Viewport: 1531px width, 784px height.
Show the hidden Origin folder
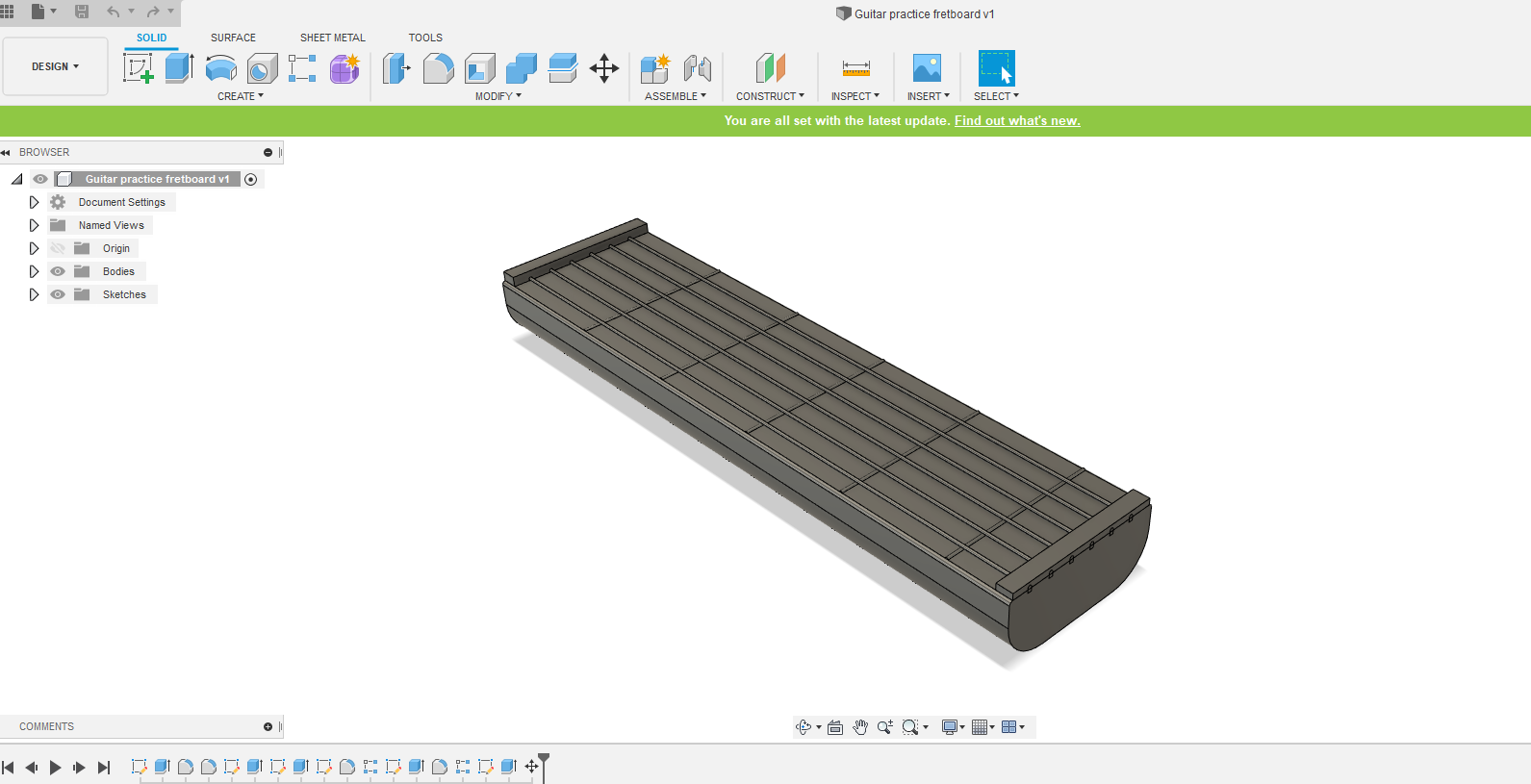(x=58, y=248)
